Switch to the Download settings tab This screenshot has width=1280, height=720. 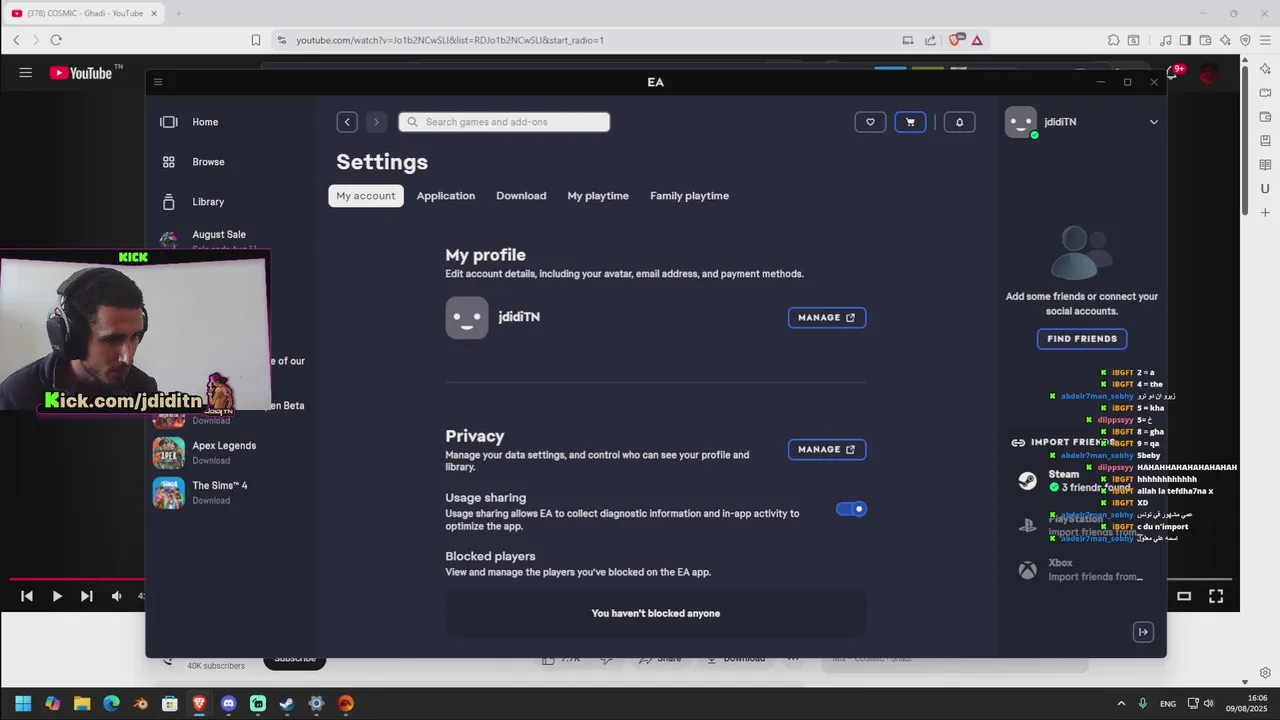coord(521,196)
